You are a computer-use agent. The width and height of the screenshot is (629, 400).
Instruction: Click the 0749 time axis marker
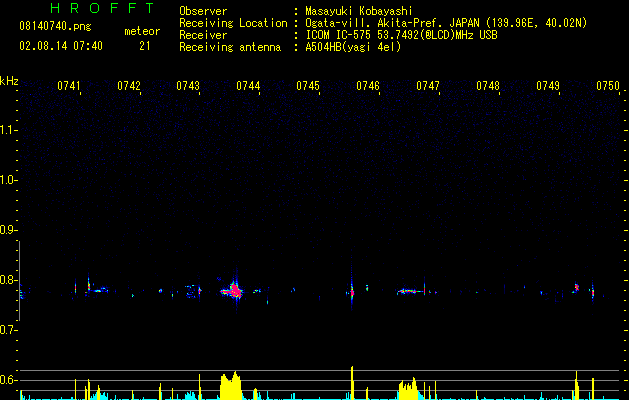pyautogui.click(x=548, y=85)
